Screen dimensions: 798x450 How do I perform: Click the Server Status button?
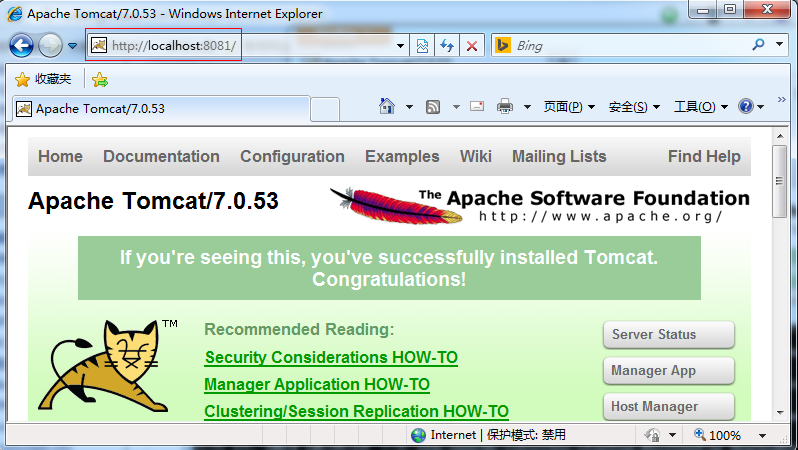(x=669, y=334)
